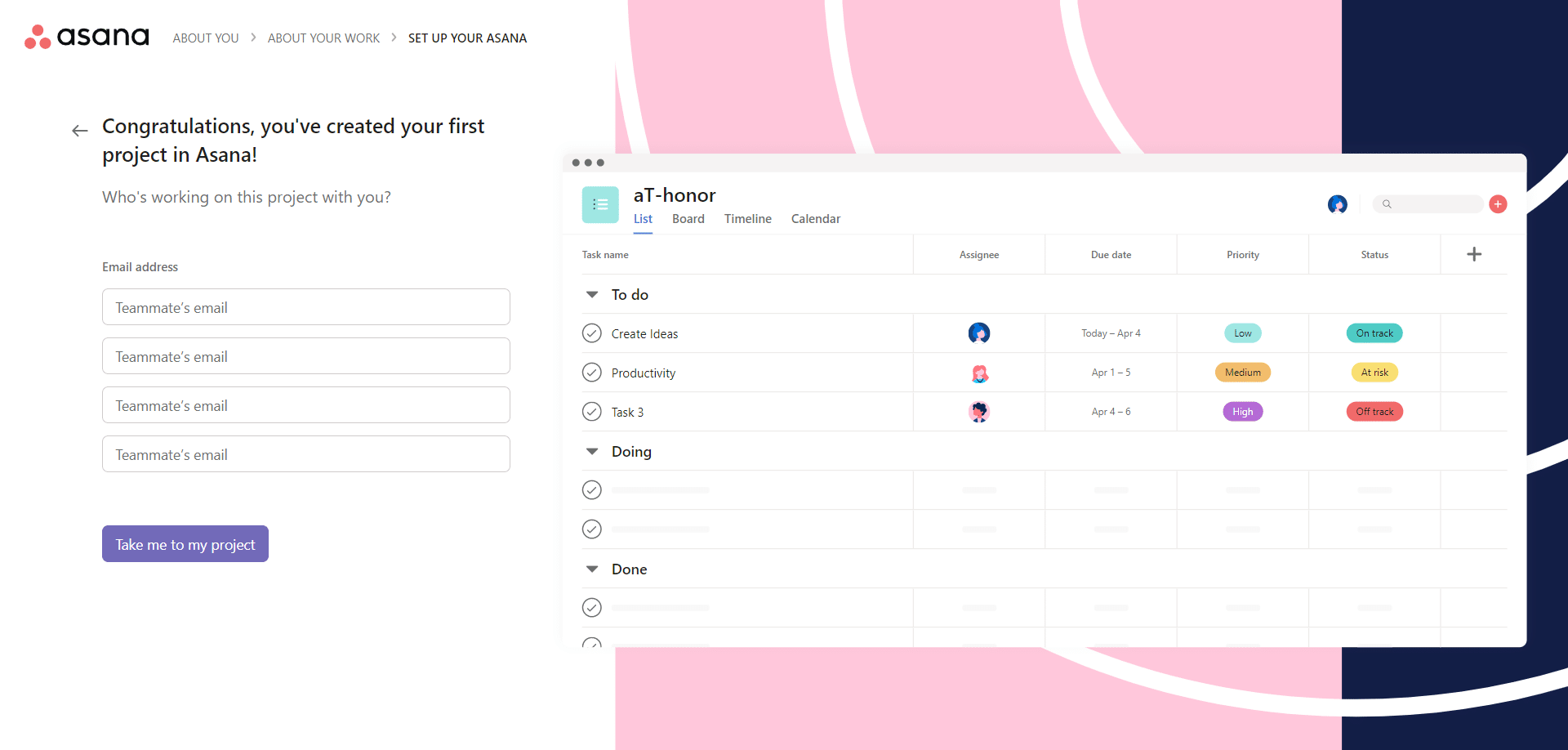Screen dimensions: 1568x750
Task: Click the SET UP YOUR ASANA step
Action: click(x=467, y=38)
